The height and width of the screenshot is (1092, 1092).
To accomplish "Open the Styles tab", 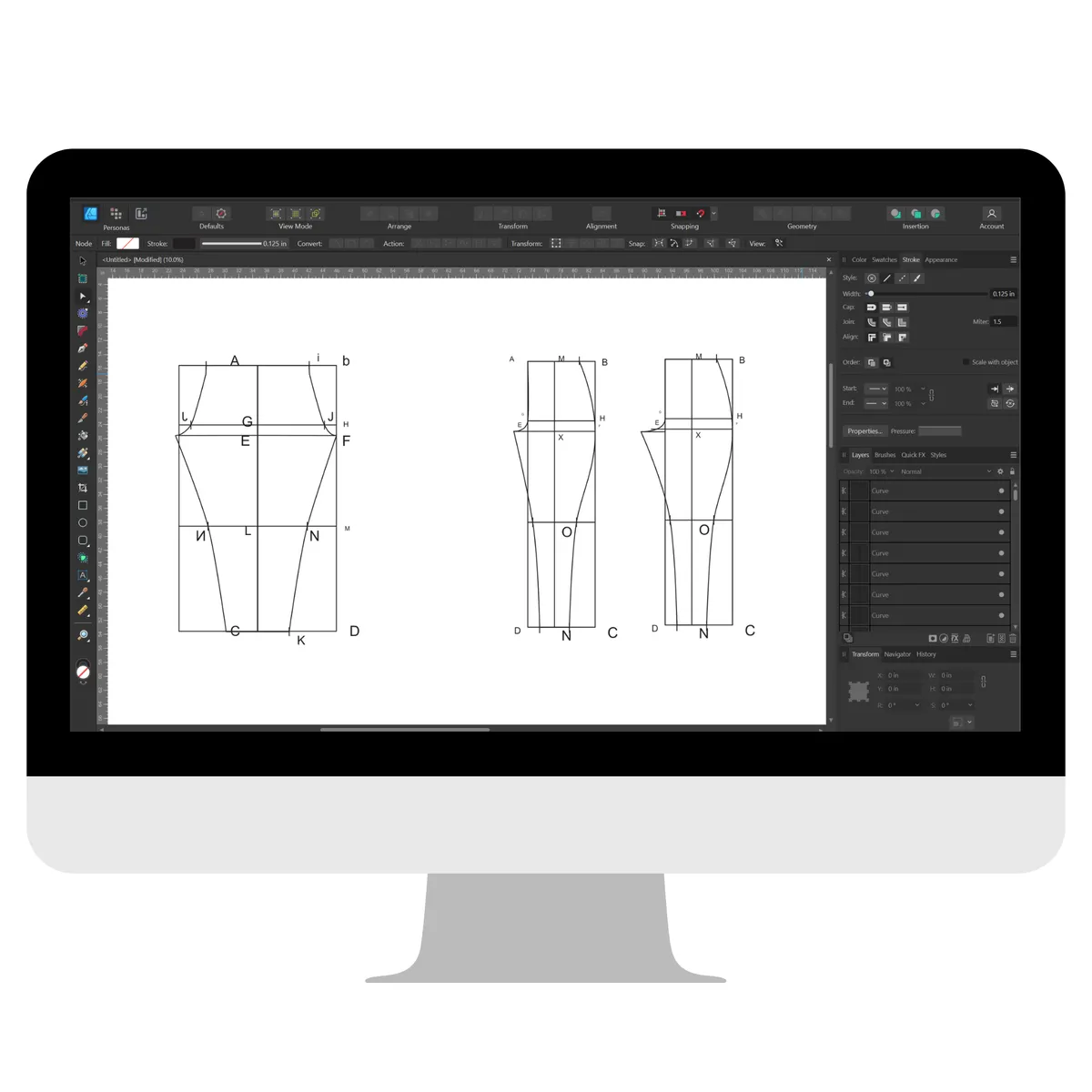I will tap(938, 455).
